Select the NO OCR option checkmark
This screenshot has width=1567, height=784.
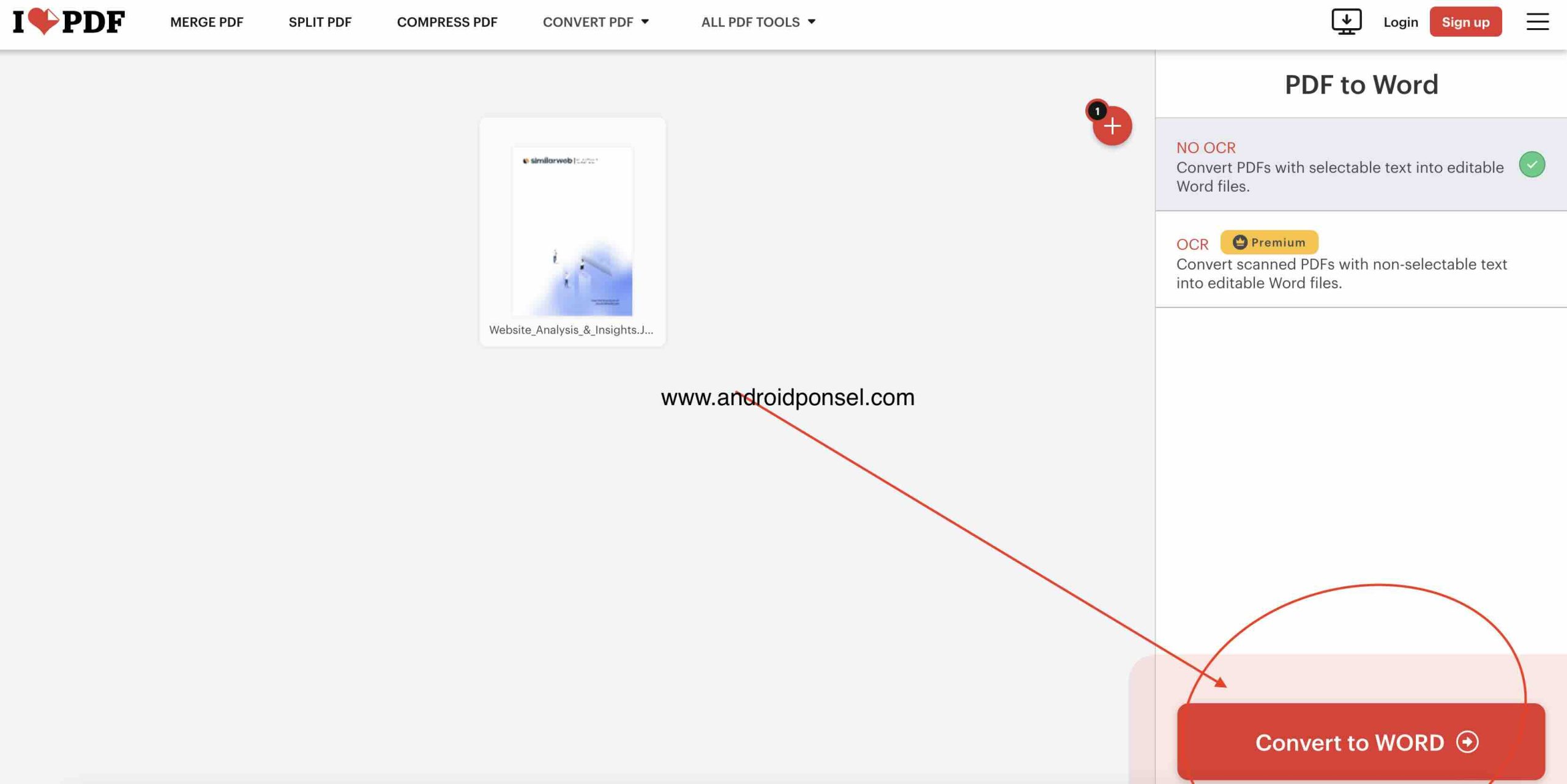click(x=1531, y=163)
